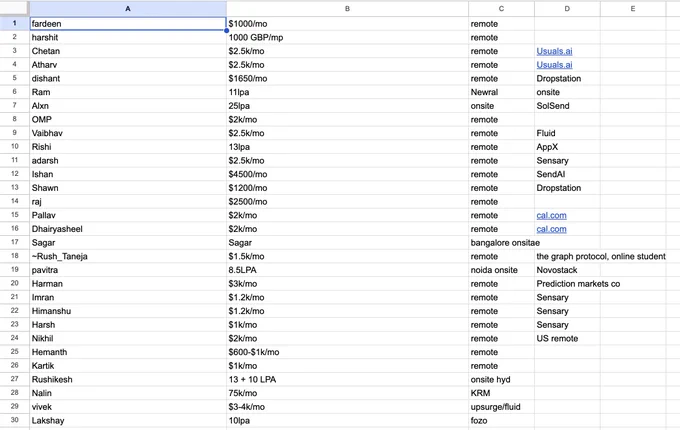
Task: Click the "Dhairyasheel" name cell
Action: click(x=128, y=229)
